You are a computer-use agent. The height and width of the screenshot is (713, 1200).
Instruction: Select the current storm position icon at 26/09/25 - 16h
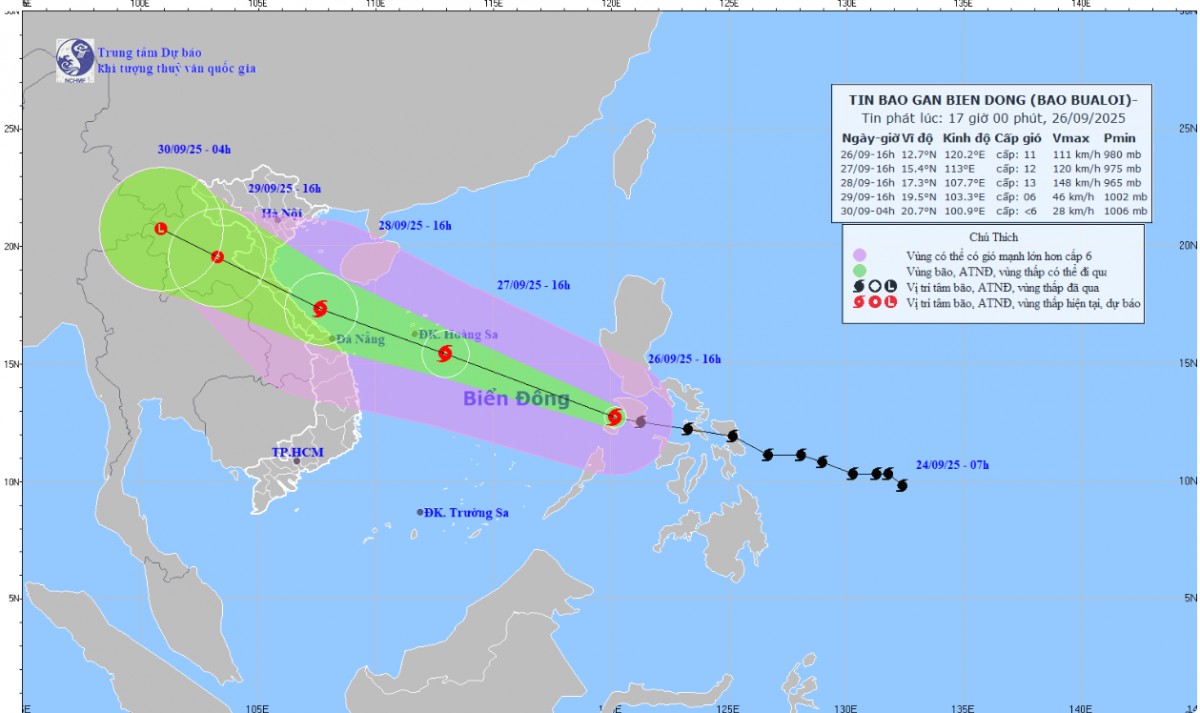[615, 417]
